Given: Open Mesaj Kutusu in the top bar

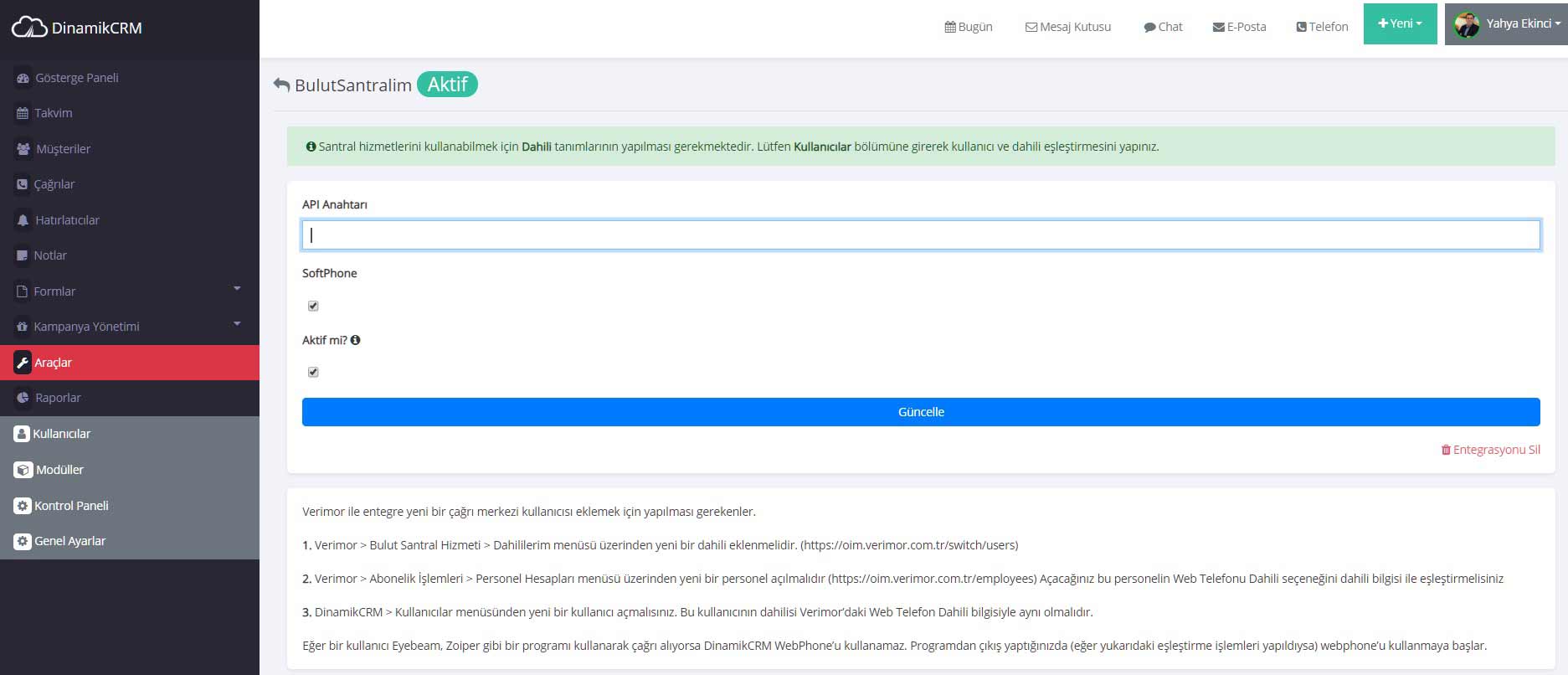Looking at the screenshot, I should (x=1068, y=27).
